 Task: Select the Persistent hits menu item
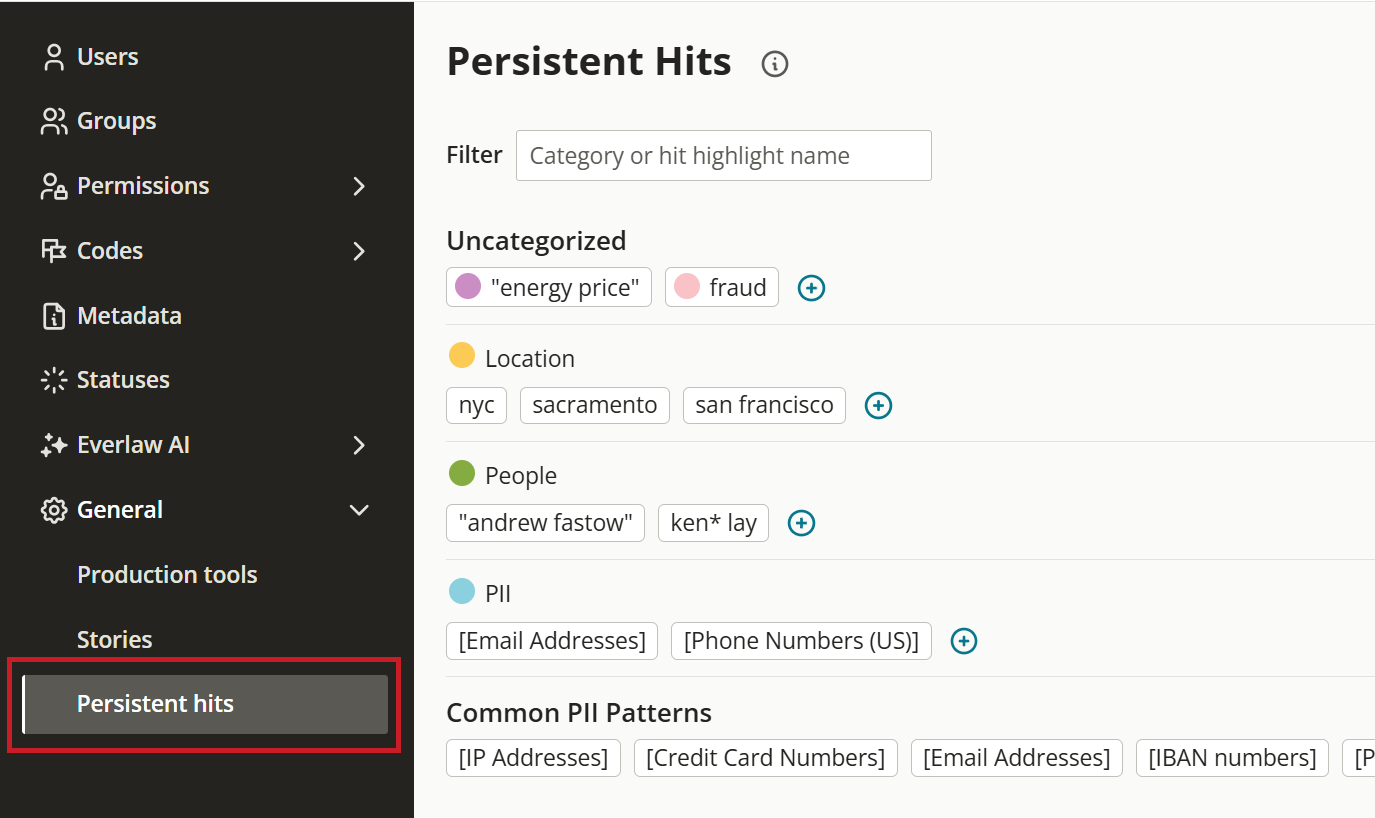(x=205, y=704)
